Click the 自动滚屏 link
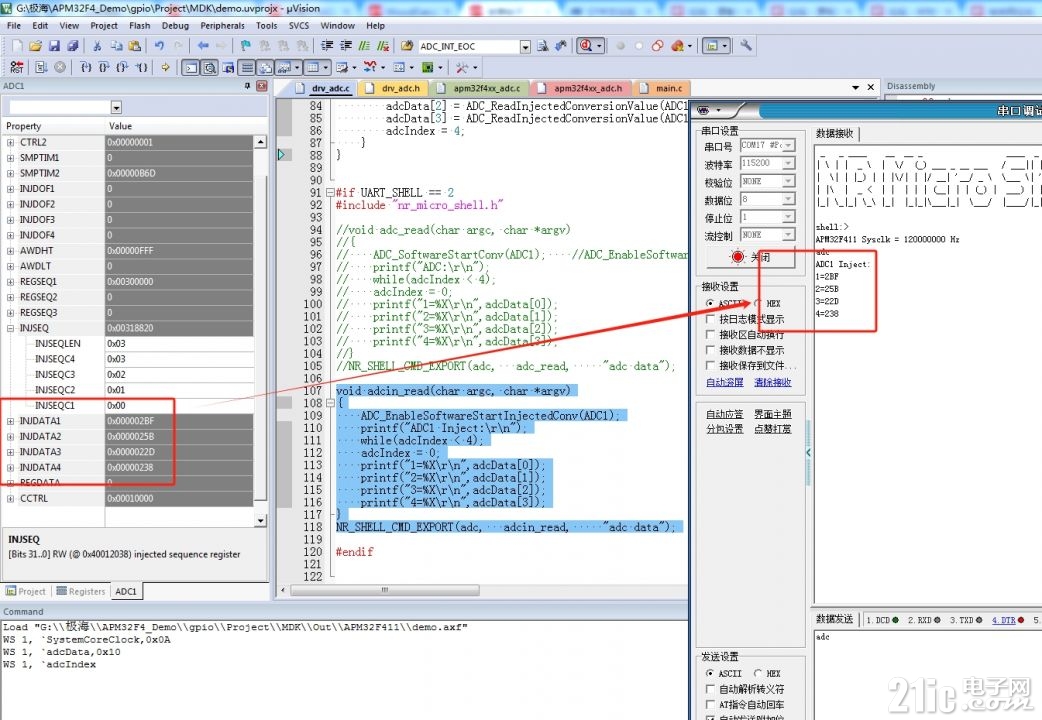Image resolution: width=1042 pixels, height=720 pixels. coord(724,382)
